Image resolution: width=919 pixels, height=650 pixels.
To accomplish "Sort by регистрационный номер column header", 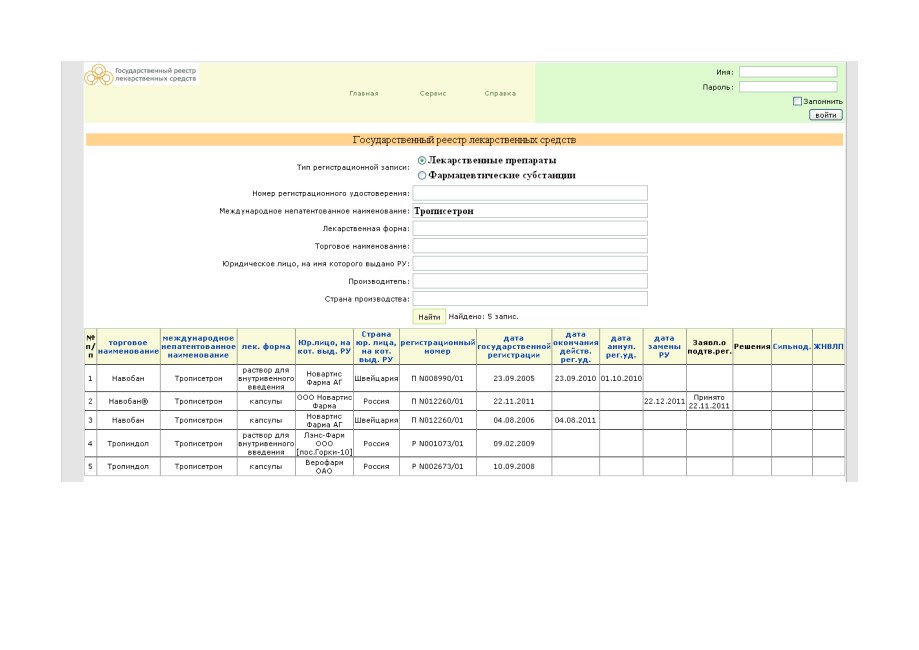I will [x=438, y=347].
